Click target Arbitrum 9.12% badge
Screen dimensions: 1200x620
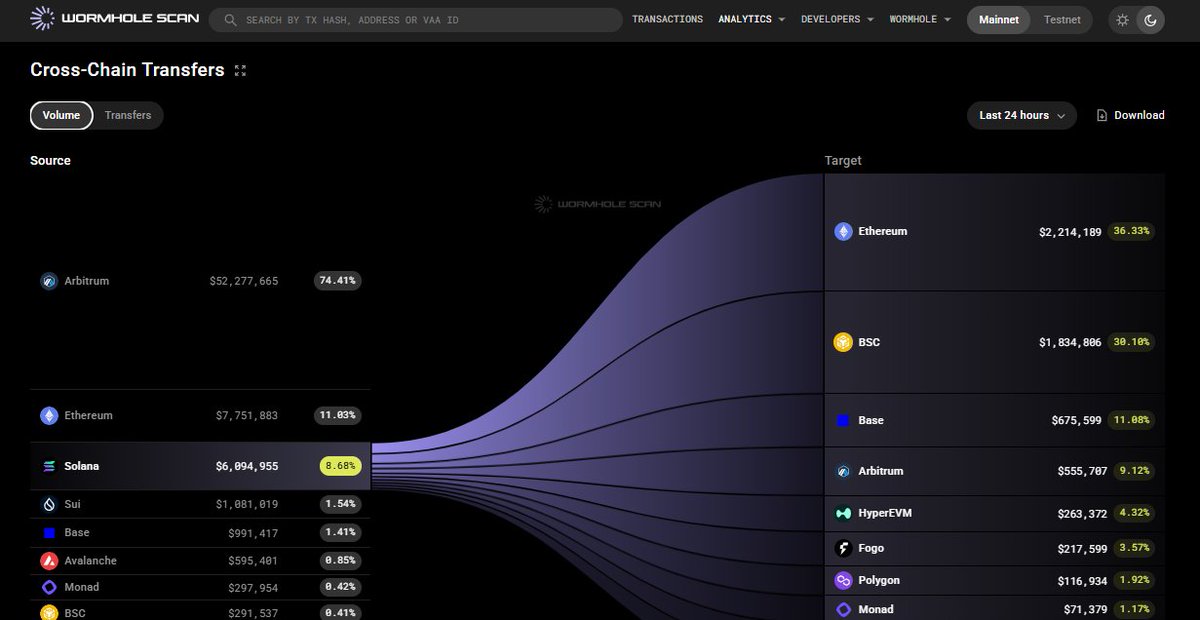[1134, 471]
